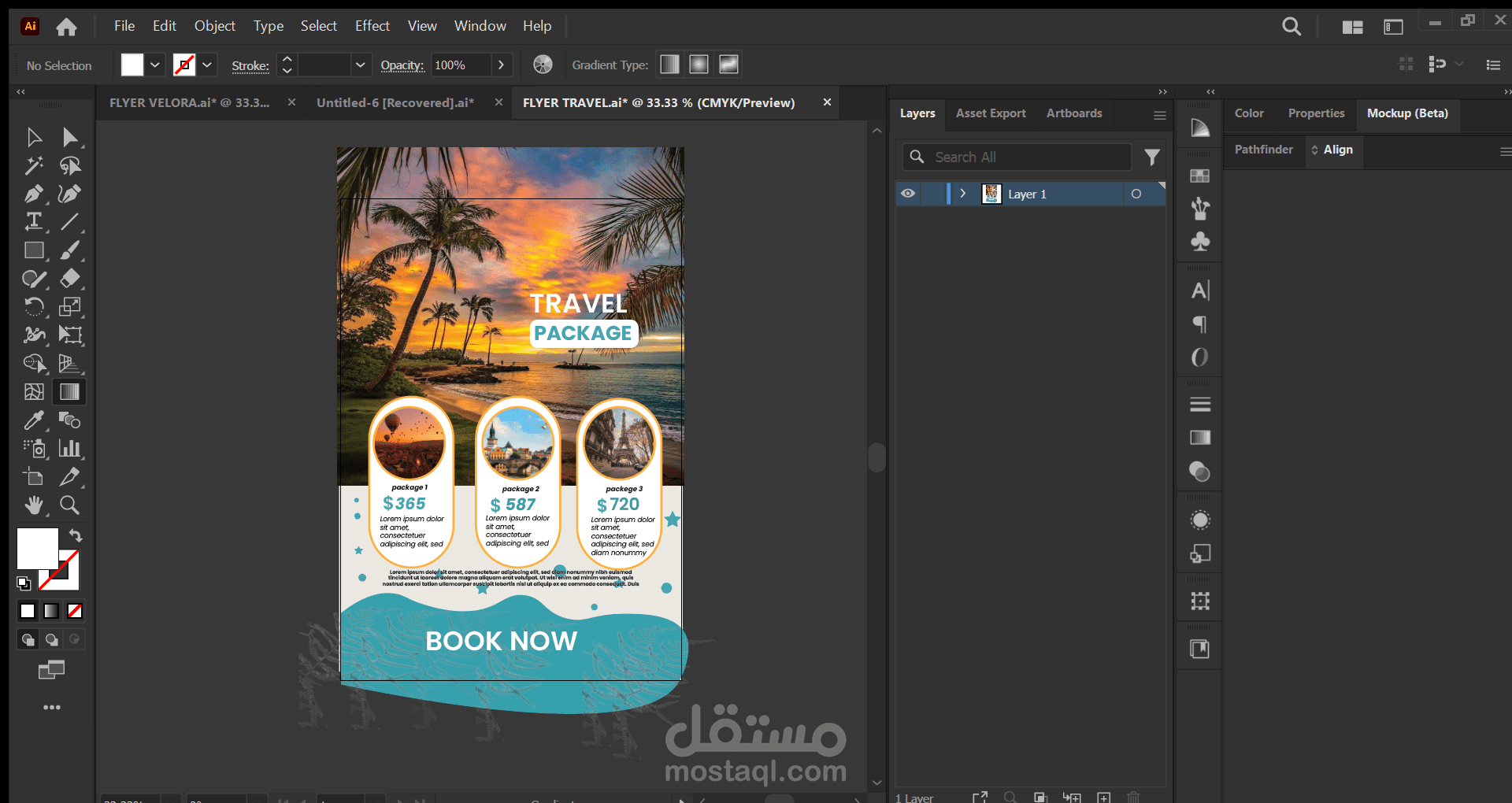
Task: Enable Freeform Gradient type
Action: [x=729, y=65]
